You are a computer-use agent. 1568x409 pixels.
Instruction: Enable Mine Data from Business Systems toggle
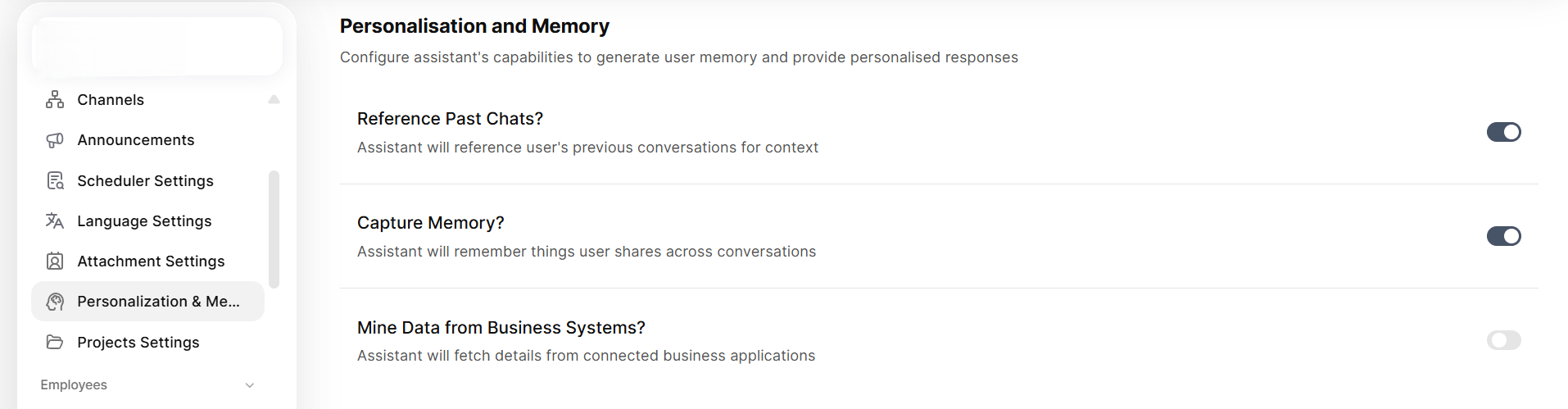(x=1503, y=340)
